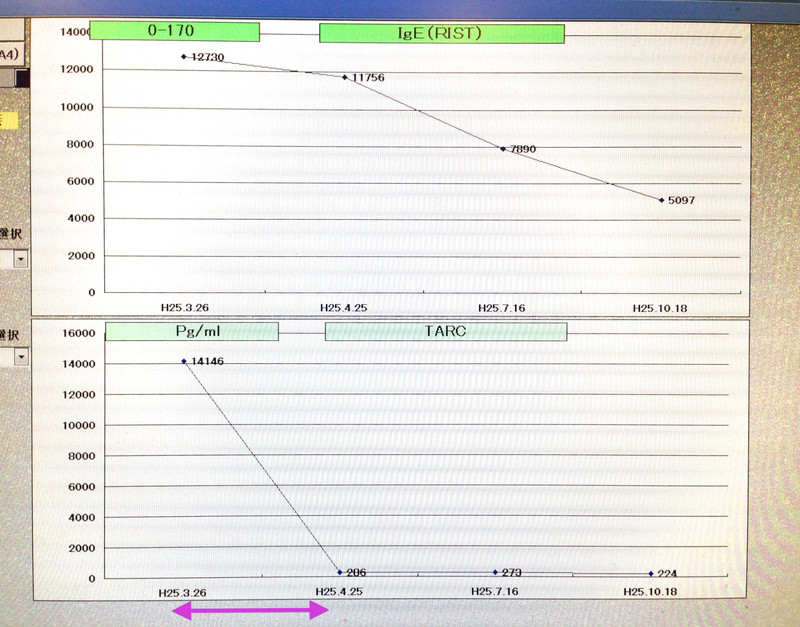
Task: Click the yellow highlighted field on left
Action: [9, 119]
